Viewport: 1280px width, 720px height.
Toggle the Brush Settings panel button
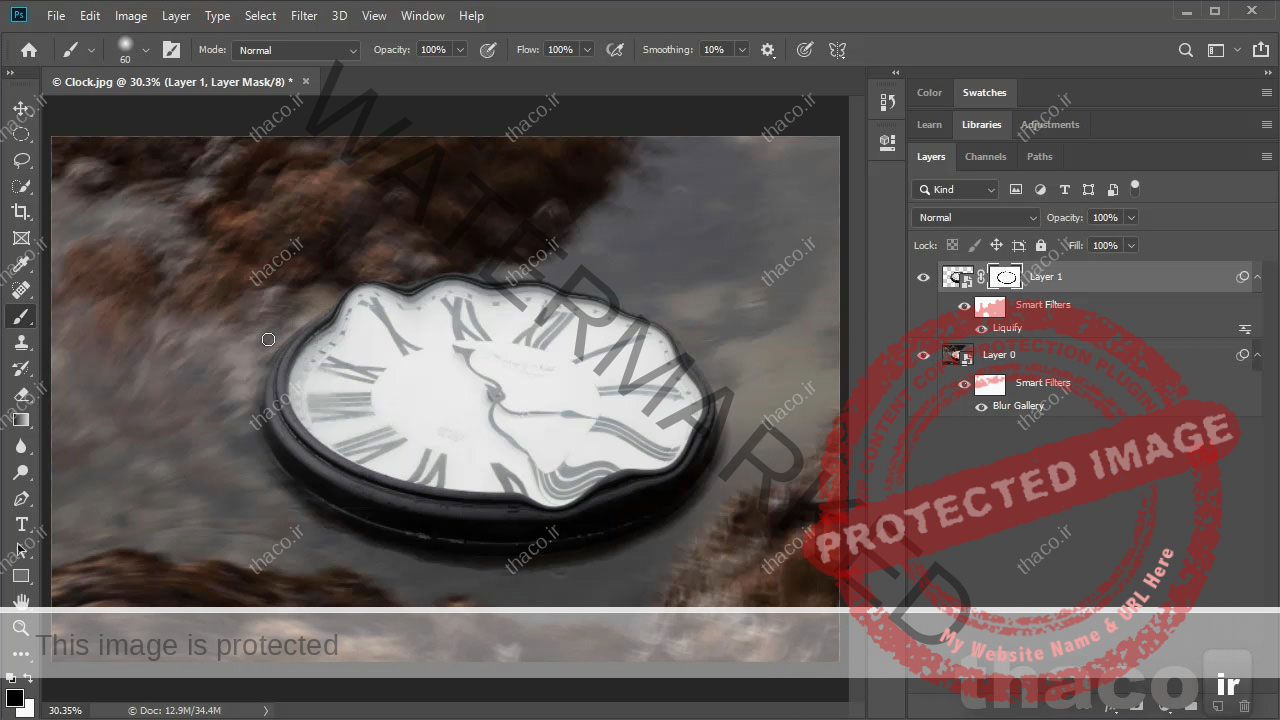pyautogui.click(x=172, y=50)
